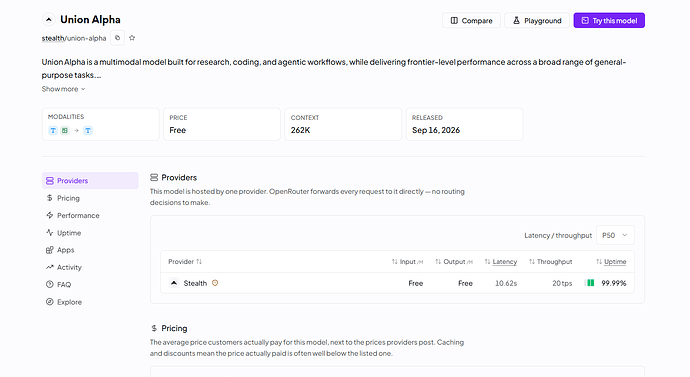Click the Stealth provider warning badge icon
The height and width of the screenshot is (377, 690).
(215, 283)
